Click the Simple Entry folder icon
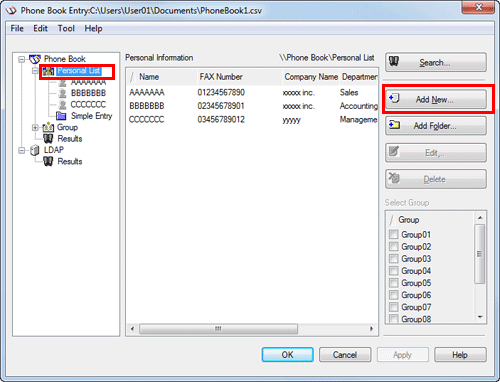Image resolution: width=500 pixels, height=382 pixels. coord(61,116)
